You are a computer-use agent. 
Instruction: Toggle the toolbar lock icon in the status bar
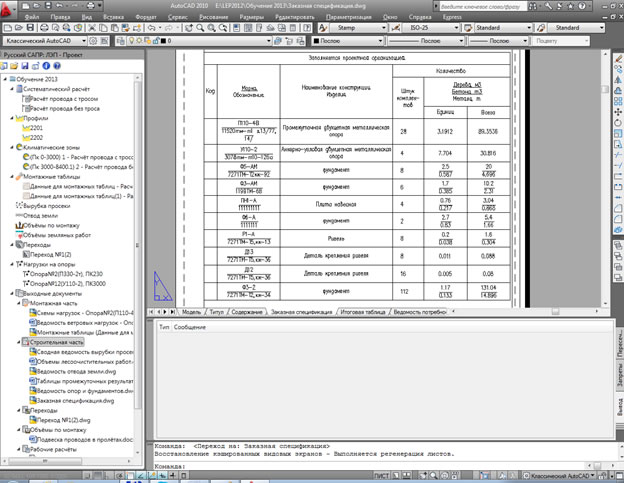(603, 475)
